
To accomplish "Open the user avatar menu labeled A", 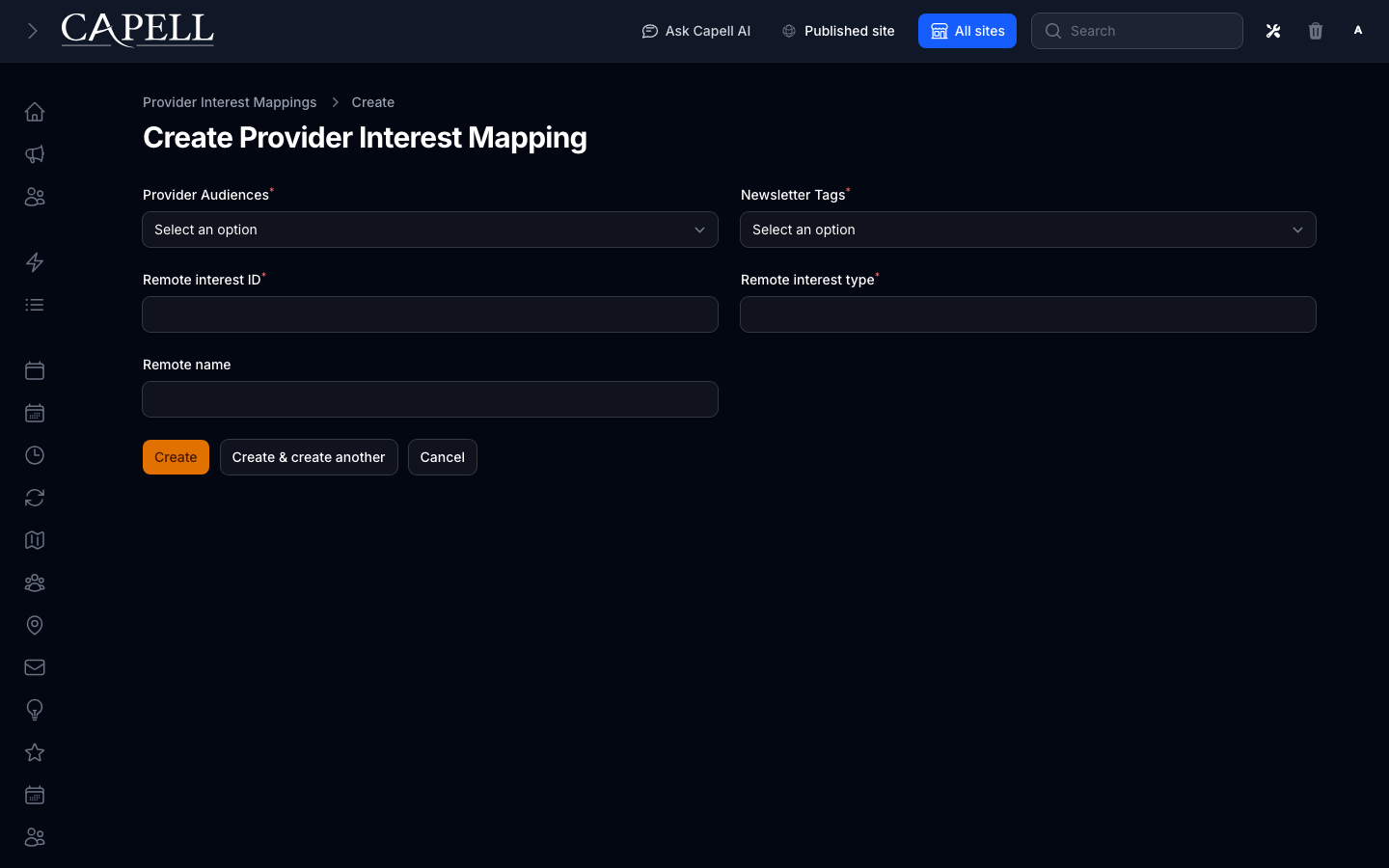I will click(x=1358, y=31).
